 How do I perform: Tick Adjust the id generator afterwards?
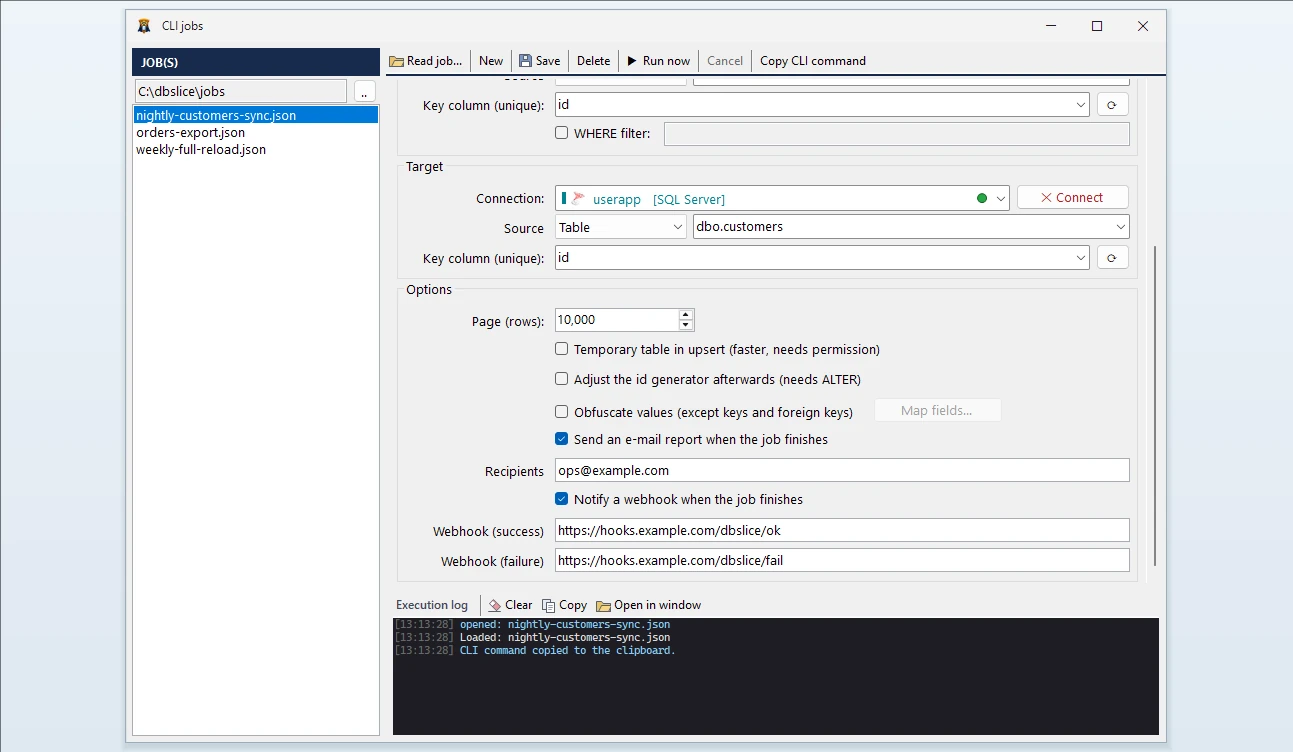point(562,380)
